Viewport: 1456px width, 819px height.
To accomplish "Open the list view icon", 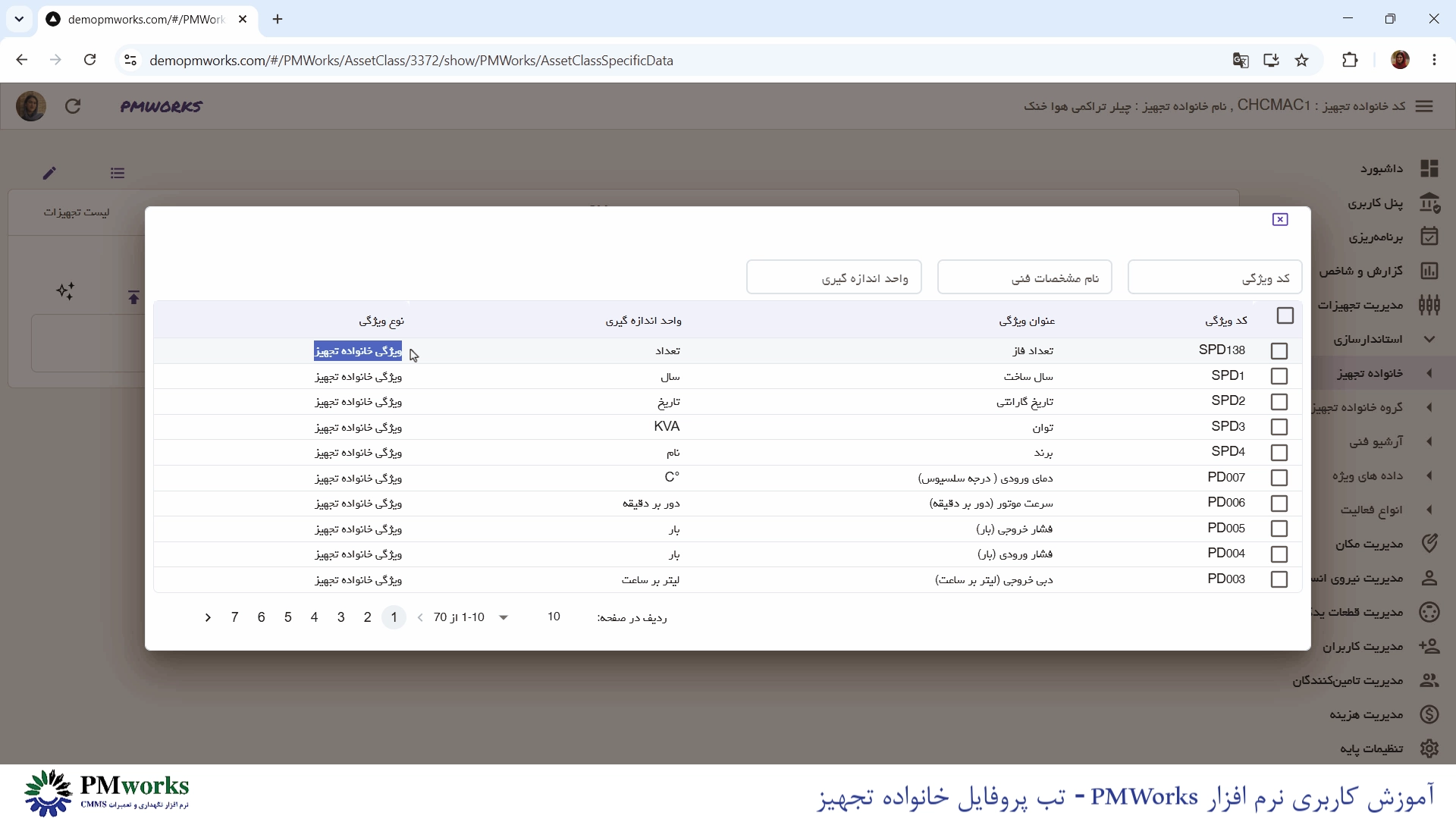I will (117, 173).
